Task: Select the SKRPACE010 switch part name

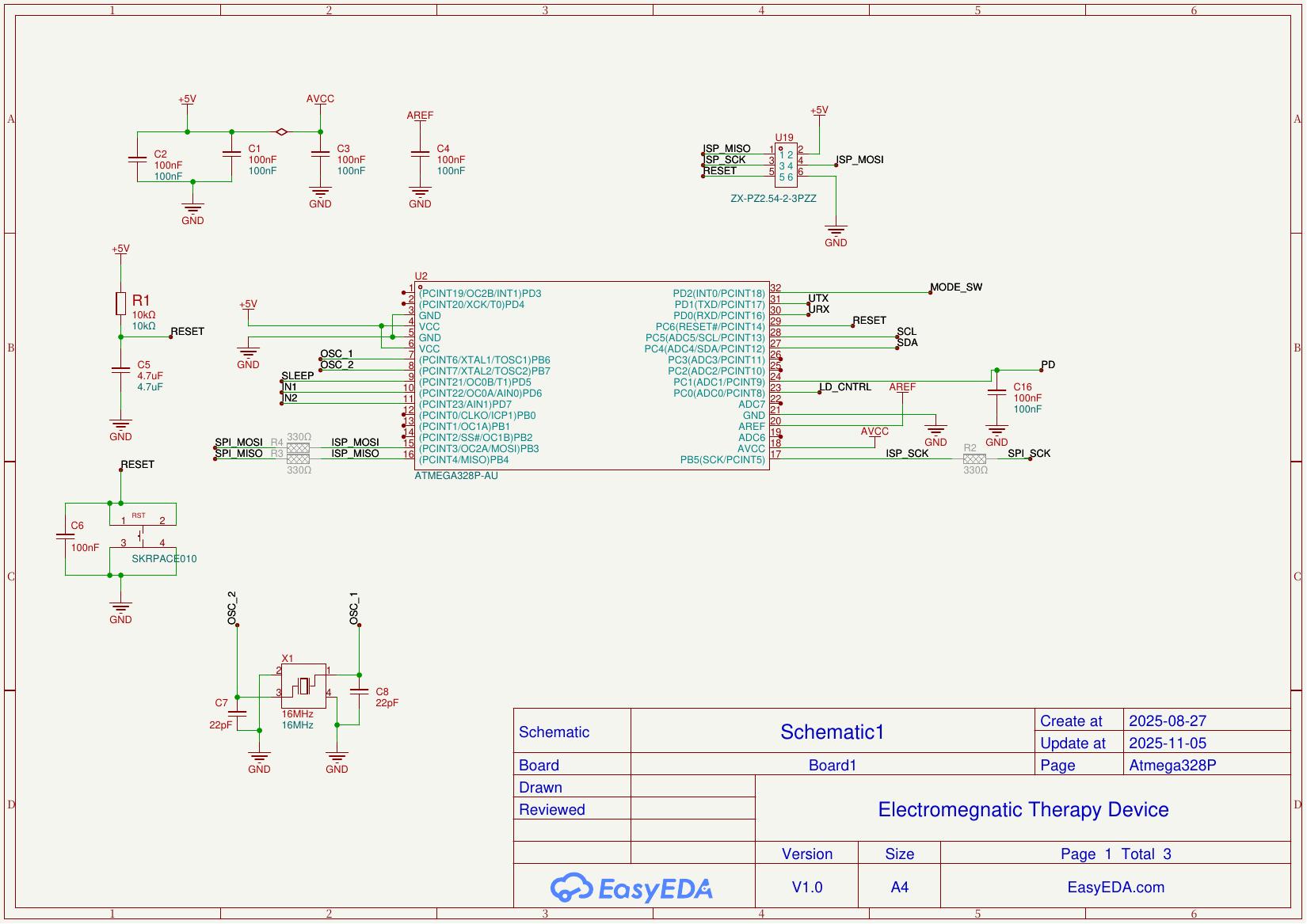Action: click(x=164, y=559)
